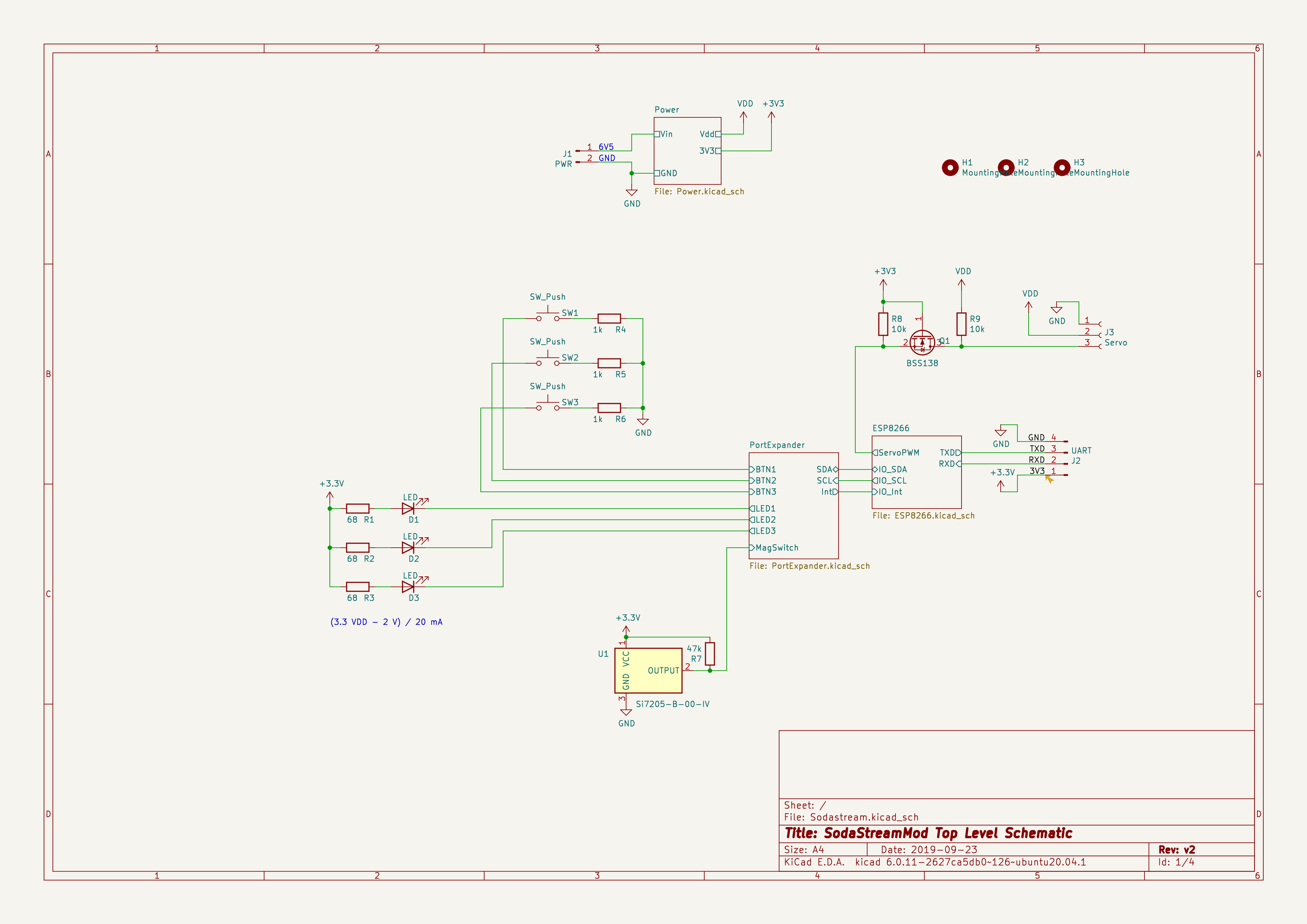
Task: Select resistor R4 1k symbol
Action: pos(609,319)
